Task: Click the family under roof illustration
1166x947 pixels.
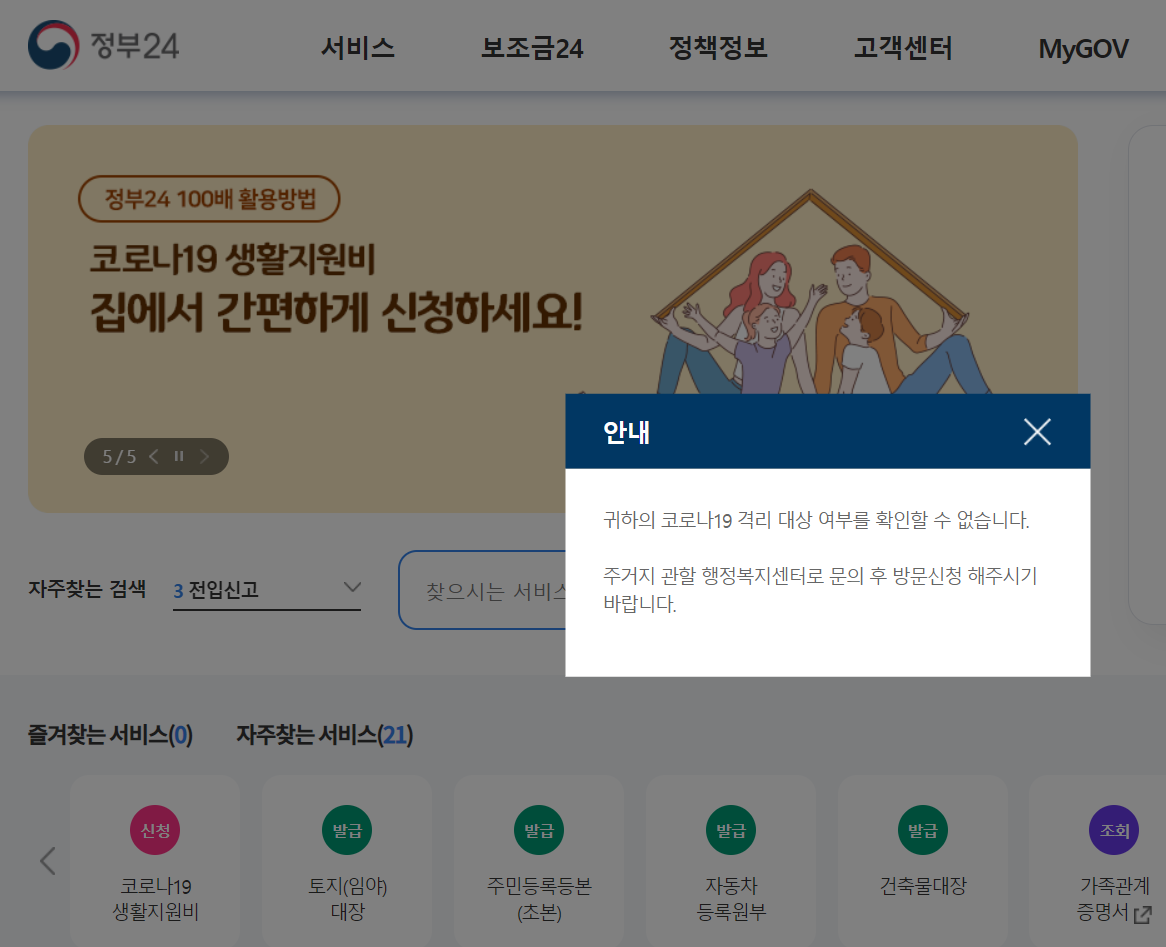Action: [x=811, y=292]
